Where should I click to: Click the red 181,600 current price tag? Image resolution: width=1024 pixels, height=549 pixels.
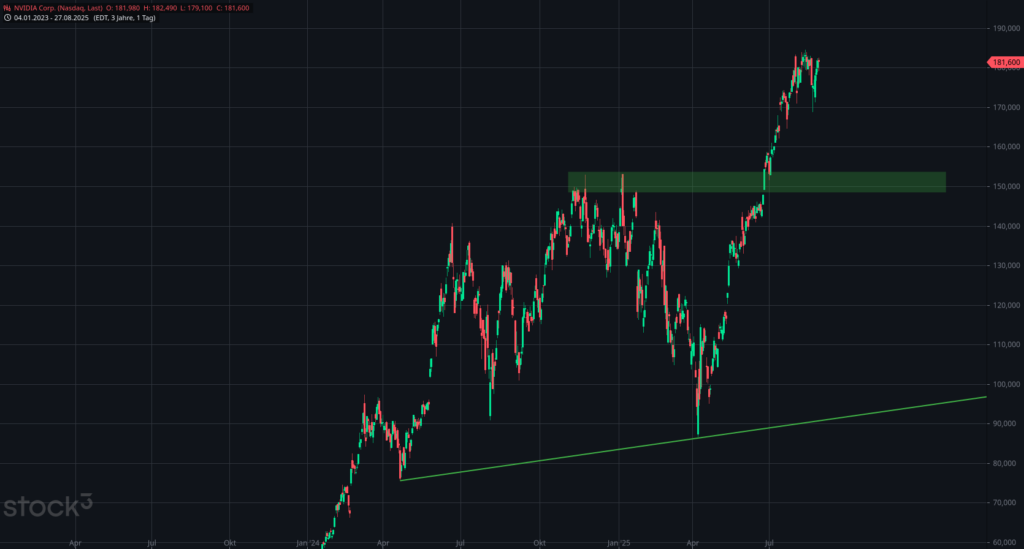click(1004, 62)
